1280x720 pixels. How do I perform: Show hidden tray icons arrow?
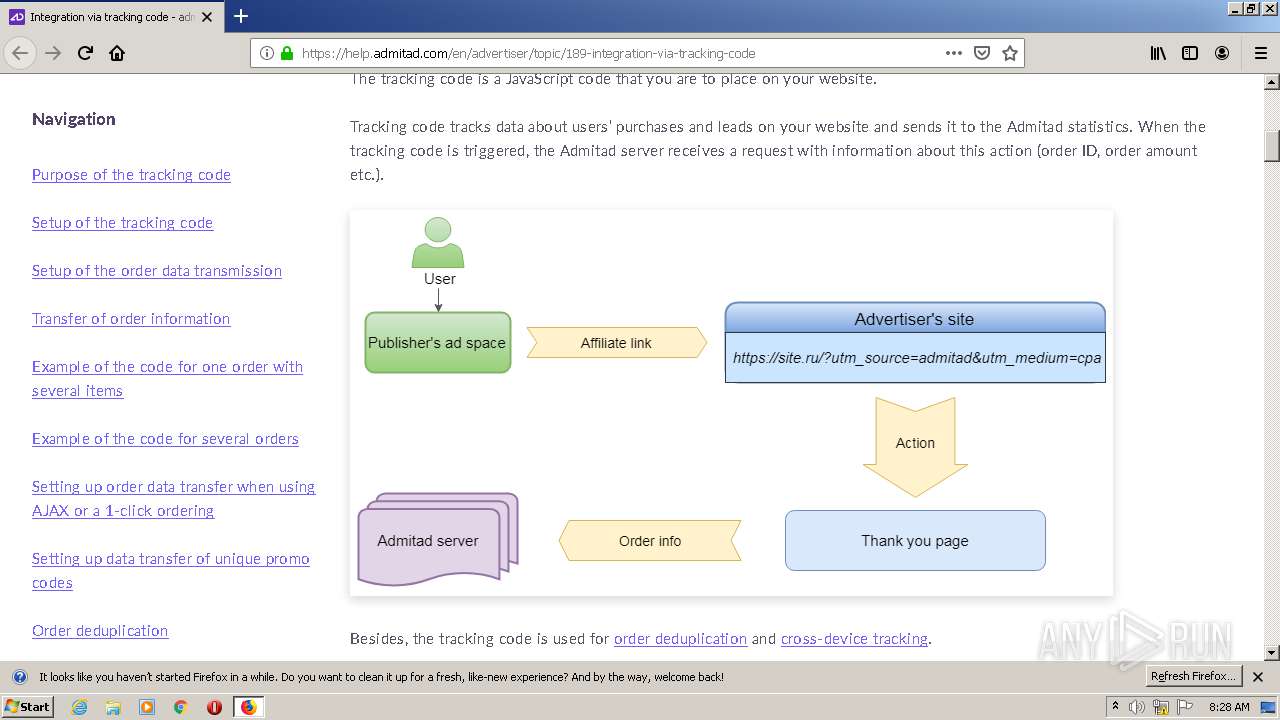tap(1115, 707)
